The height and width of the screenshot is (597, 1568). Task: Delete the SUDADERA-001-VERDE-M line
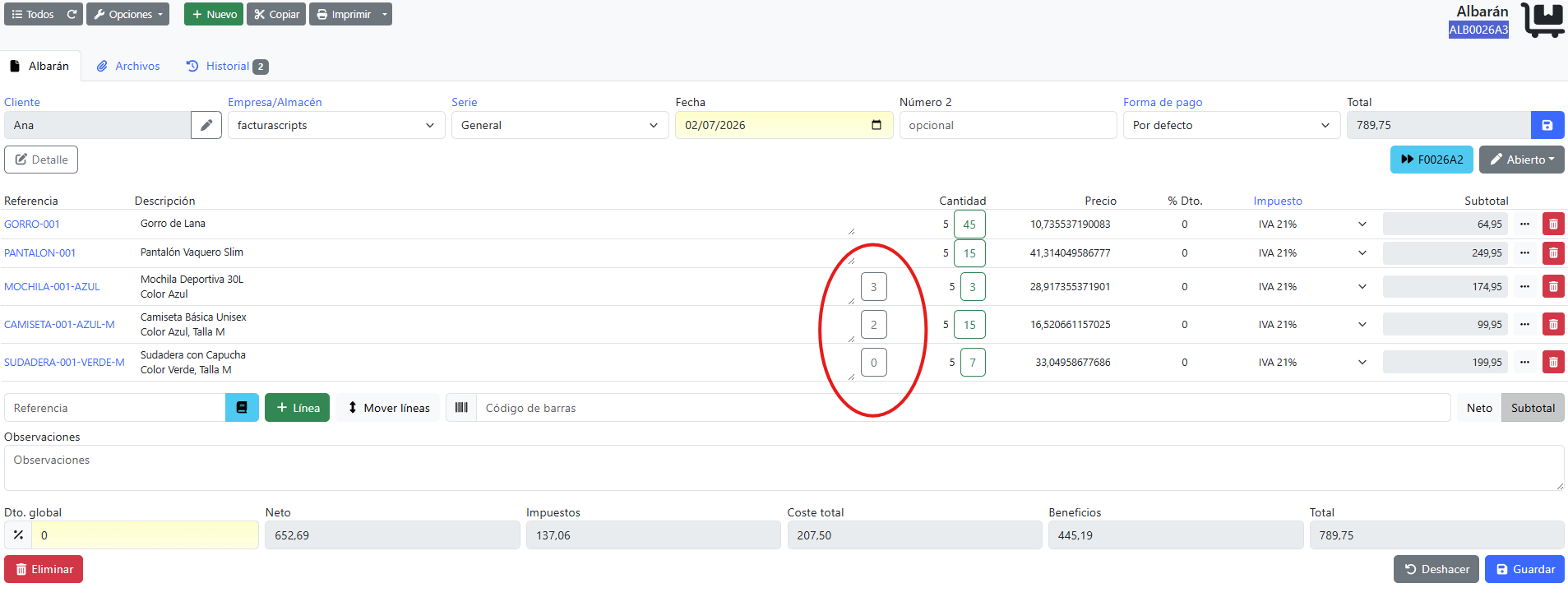[x=1553, y=363]
